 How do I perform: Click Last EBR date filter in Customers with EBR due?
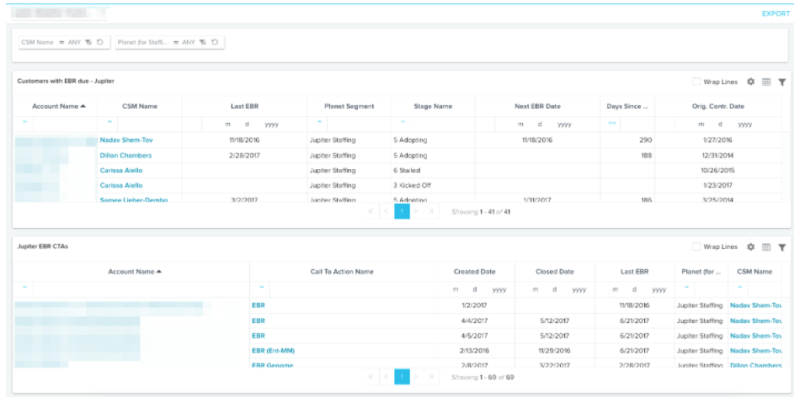[x=254, y=124]
